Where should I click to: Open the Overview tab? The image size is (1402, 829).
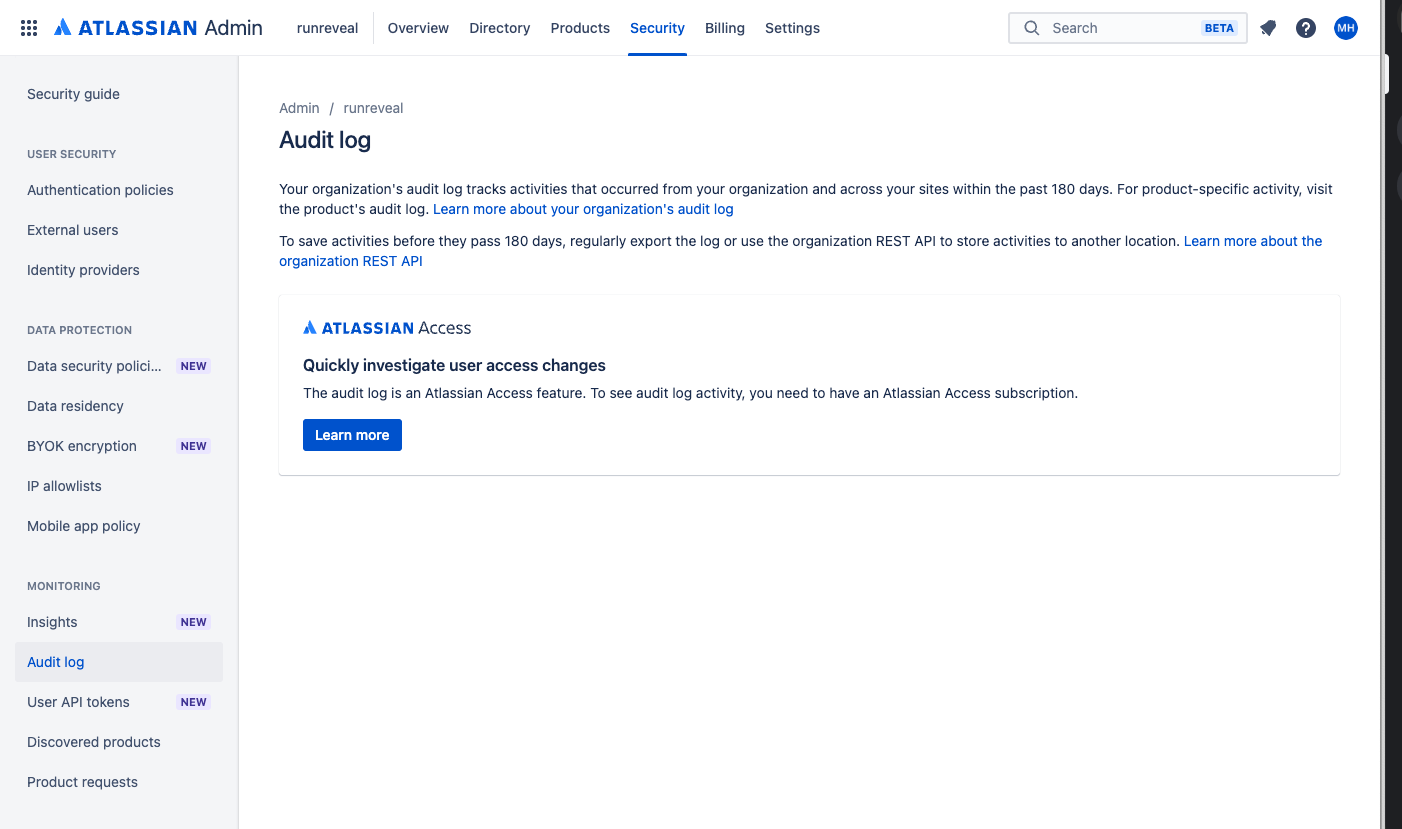418,28
